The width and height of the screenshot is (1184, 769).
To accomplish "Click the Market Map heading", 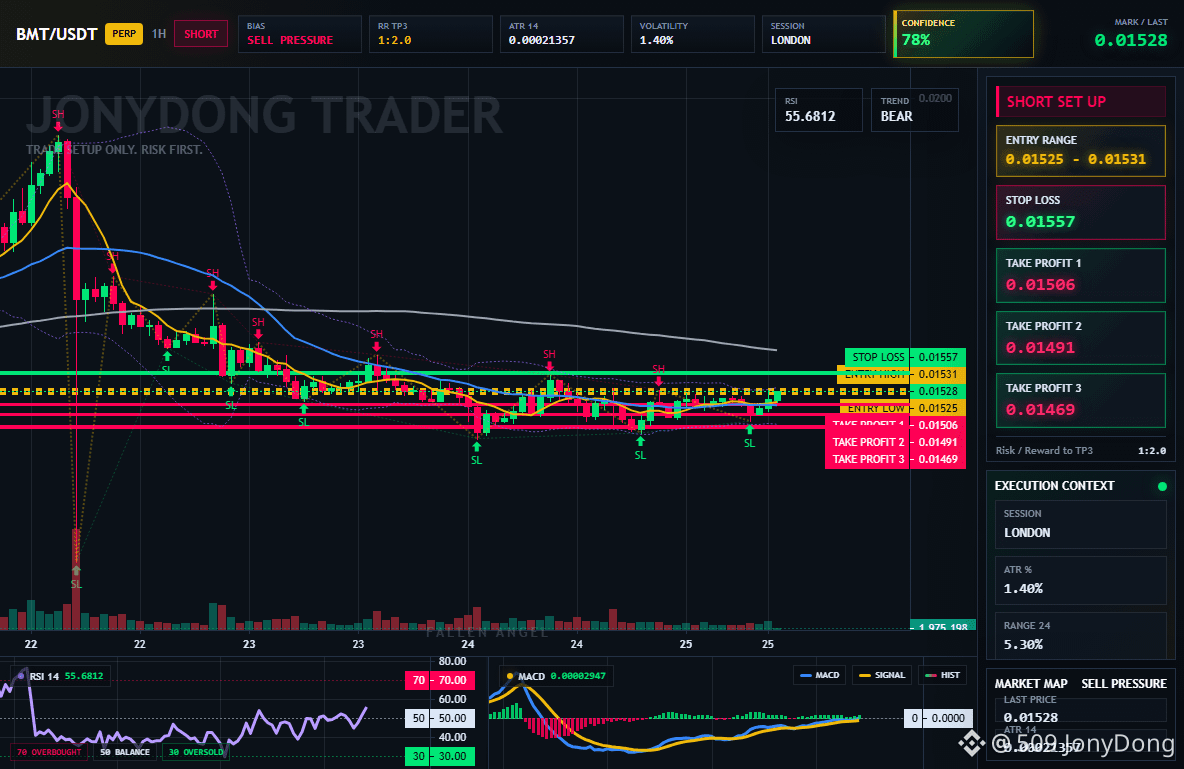I will coord(1031,684).
